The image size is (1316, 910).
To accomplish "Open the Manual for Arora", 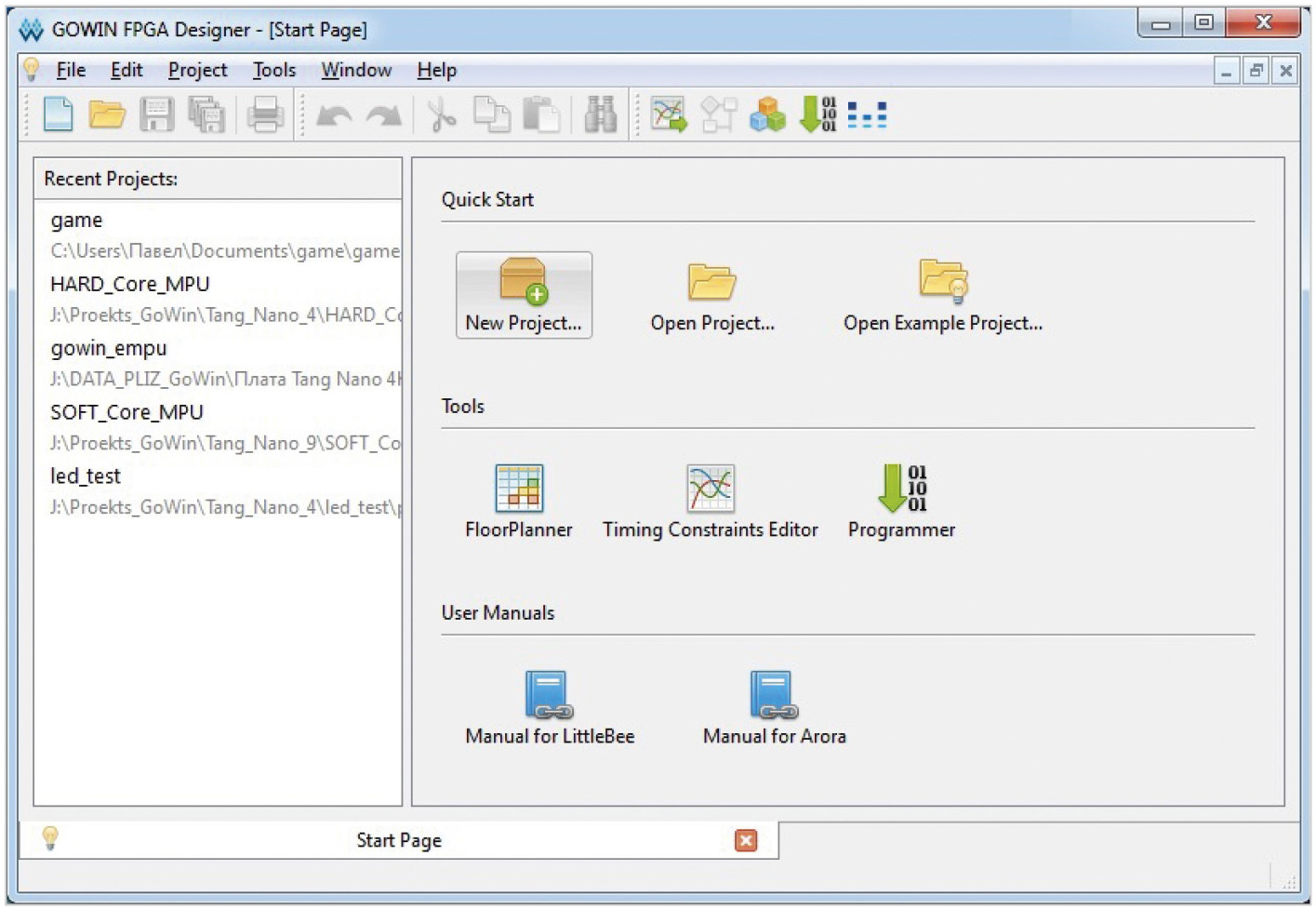I will (774, 708).
